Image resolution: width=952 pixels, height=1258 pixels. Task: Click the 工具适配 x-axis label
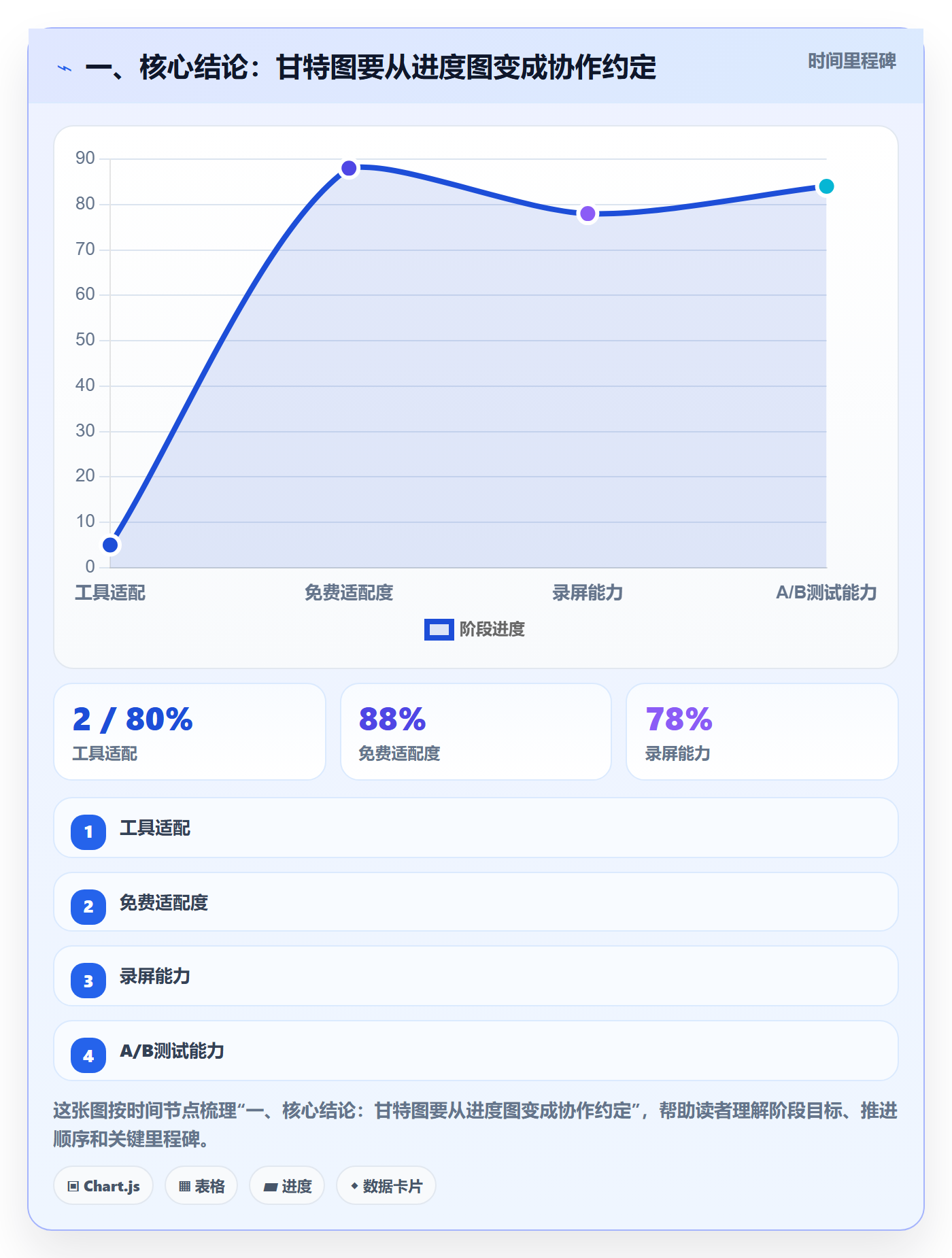tap(110, 593)
